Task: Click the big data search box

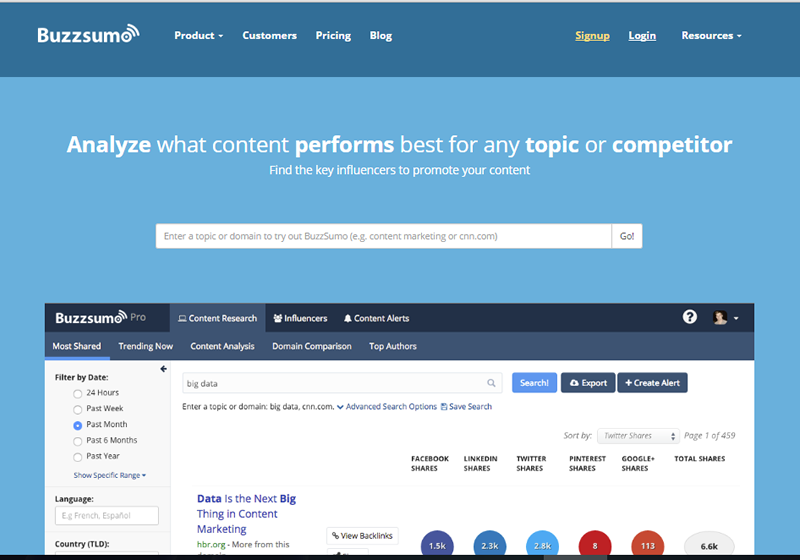Action: click(342, 383)
